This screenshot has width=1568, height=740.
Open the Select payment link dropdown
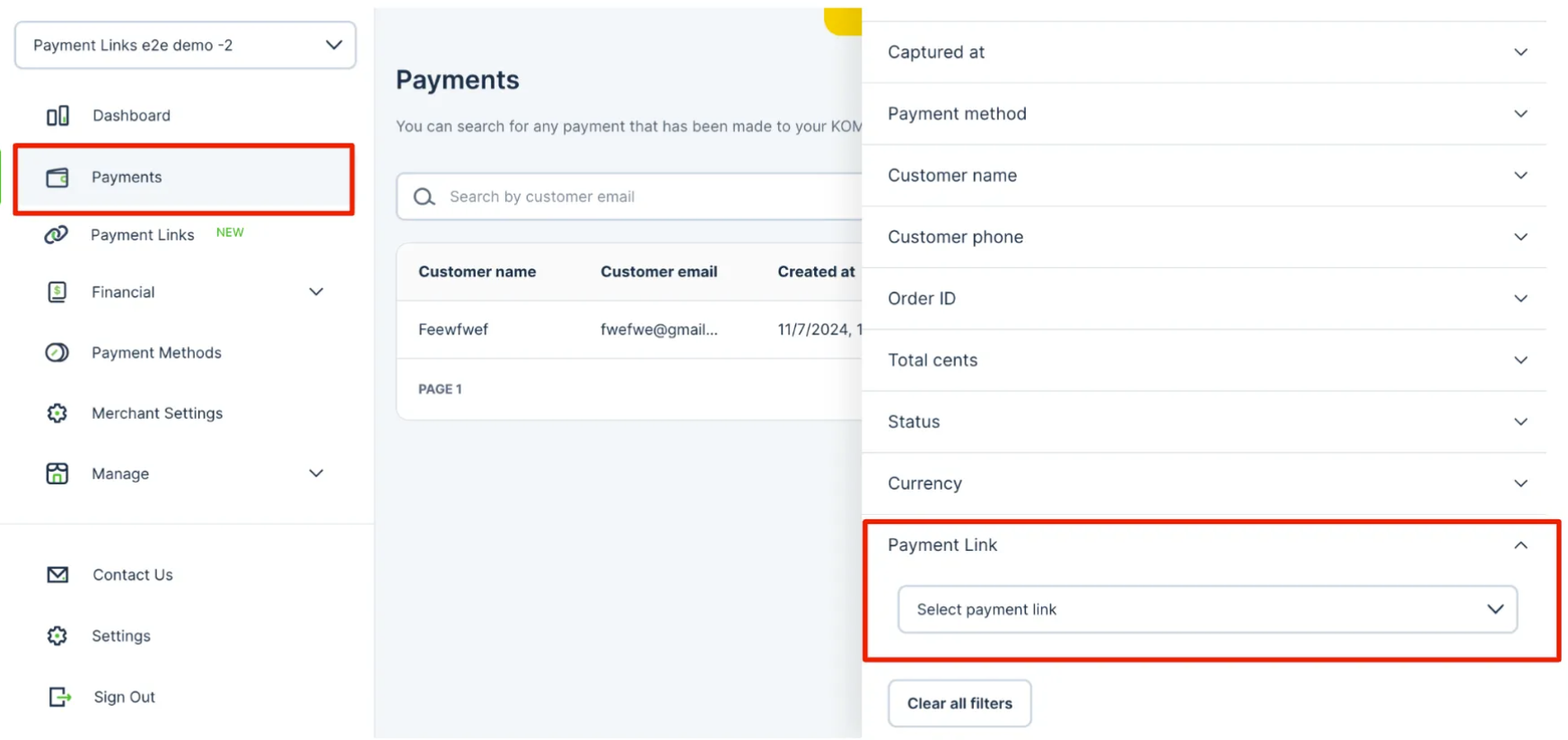coord(1207,610)
